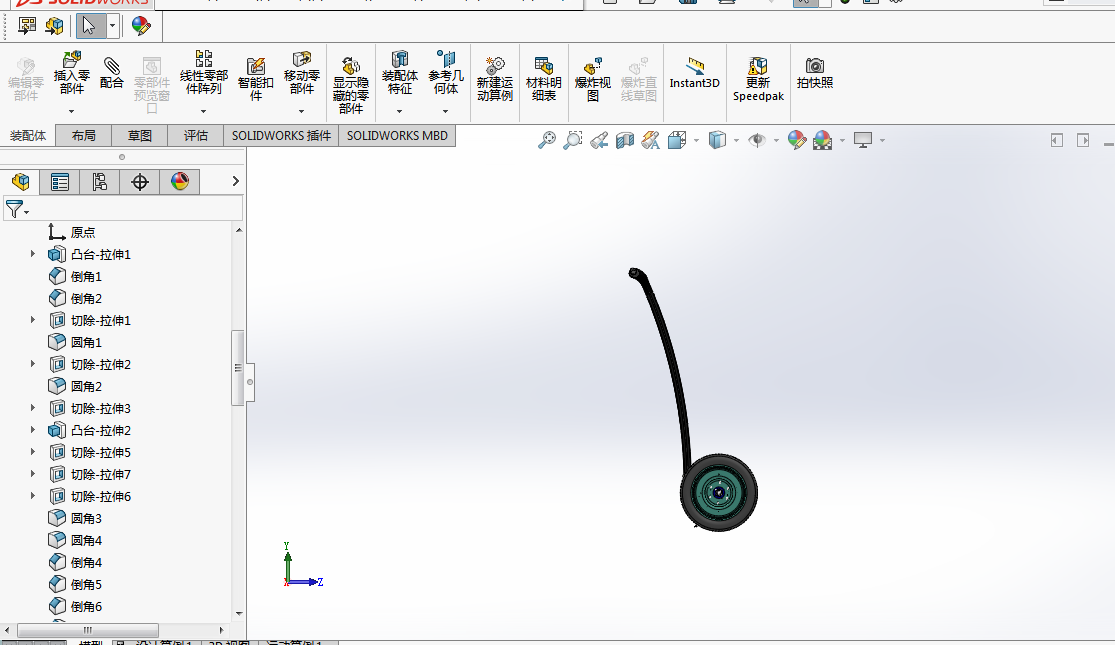The image size is (1115, 645).
Task: Click the tree filter funnel icon
Action: tap(16, 209)
